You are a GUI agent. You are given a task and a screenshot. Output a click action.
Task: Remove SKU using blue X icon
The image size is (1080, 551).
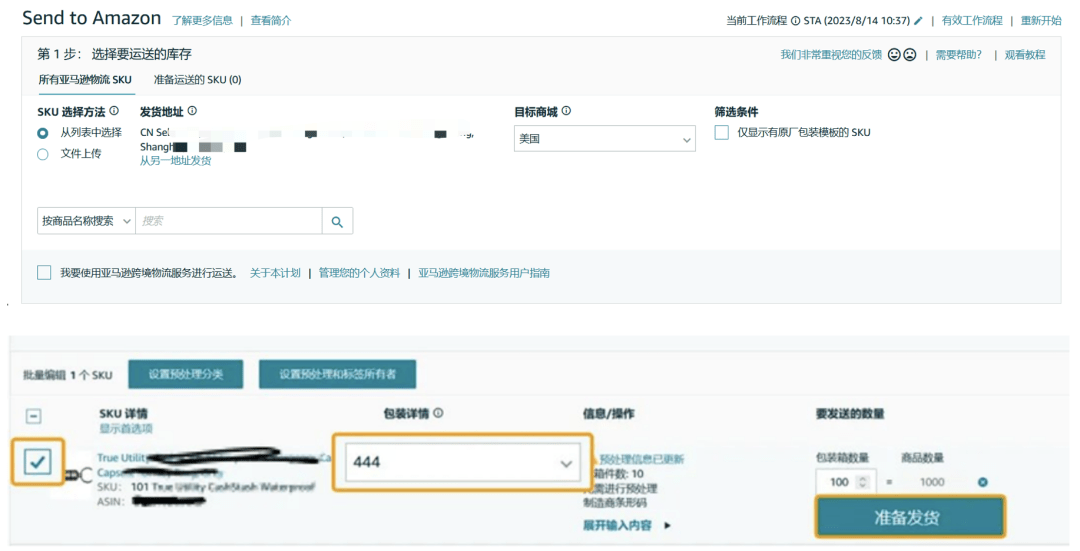click(982, 482)
